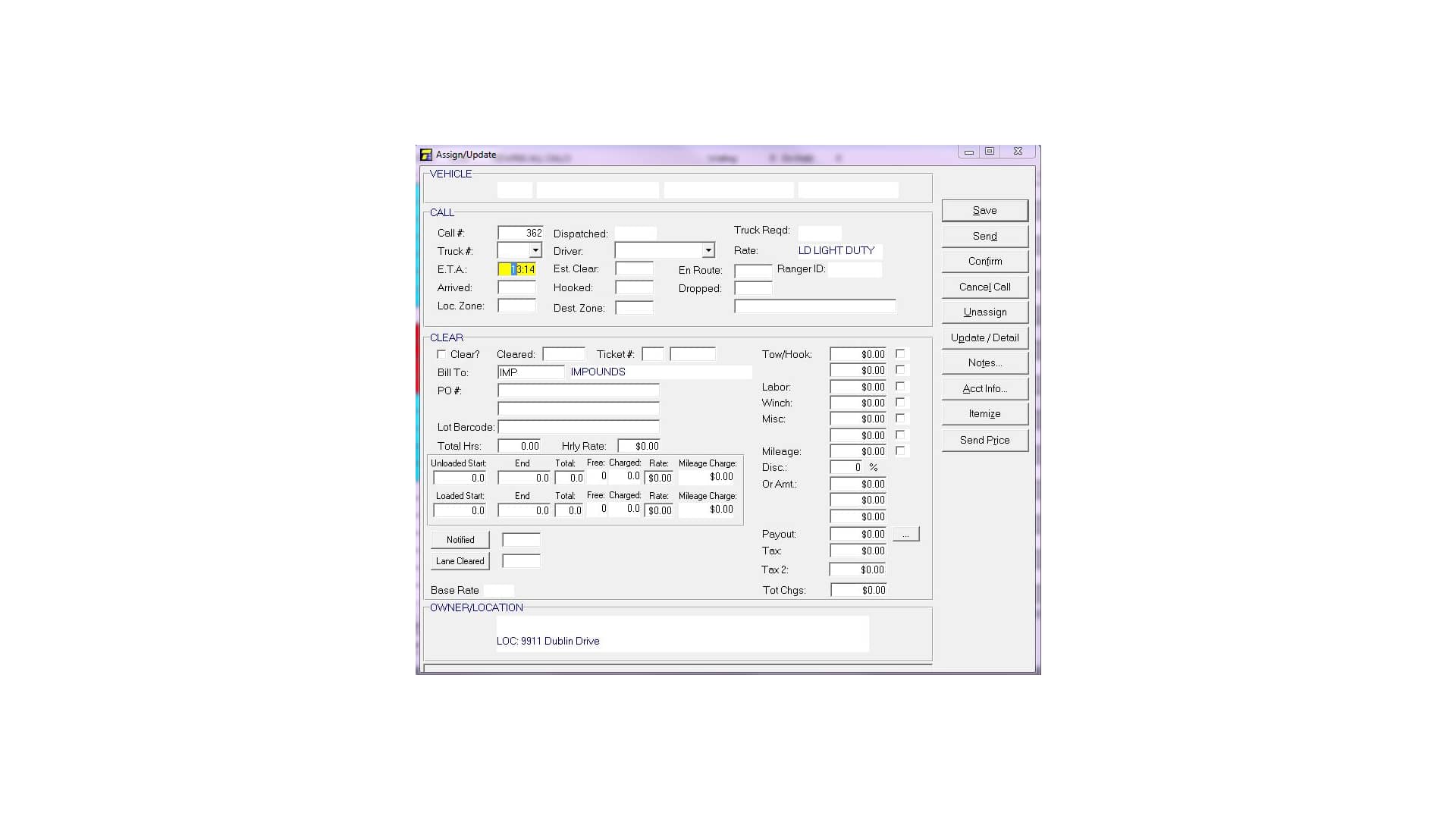1456x819 pixels.
Task: Click the Unassign button
Action: 984,312
